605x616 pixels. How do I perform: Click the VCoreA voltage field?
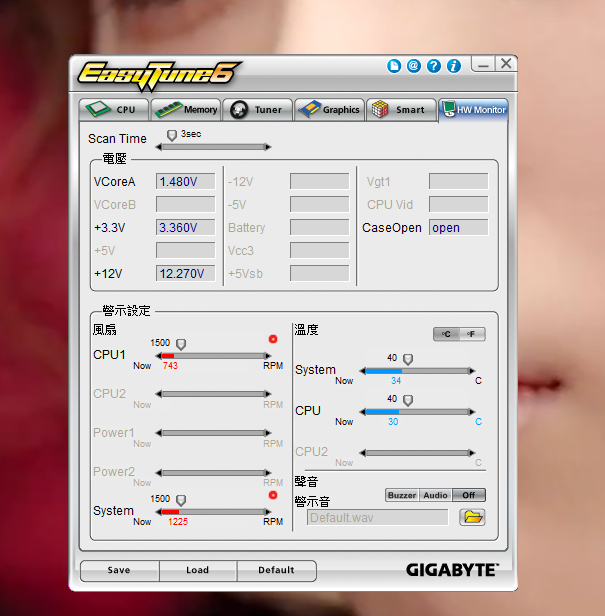click(x=185, y=182)
